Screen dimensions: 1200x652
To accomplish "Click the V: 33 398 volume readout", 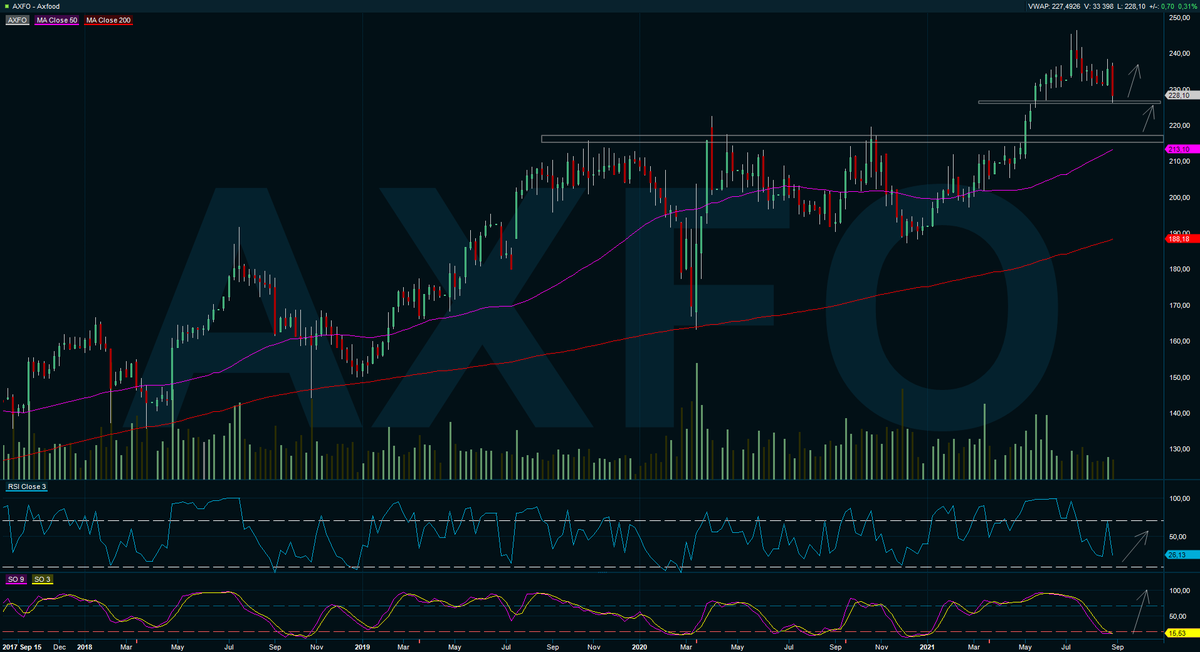I will [1101, 6].
